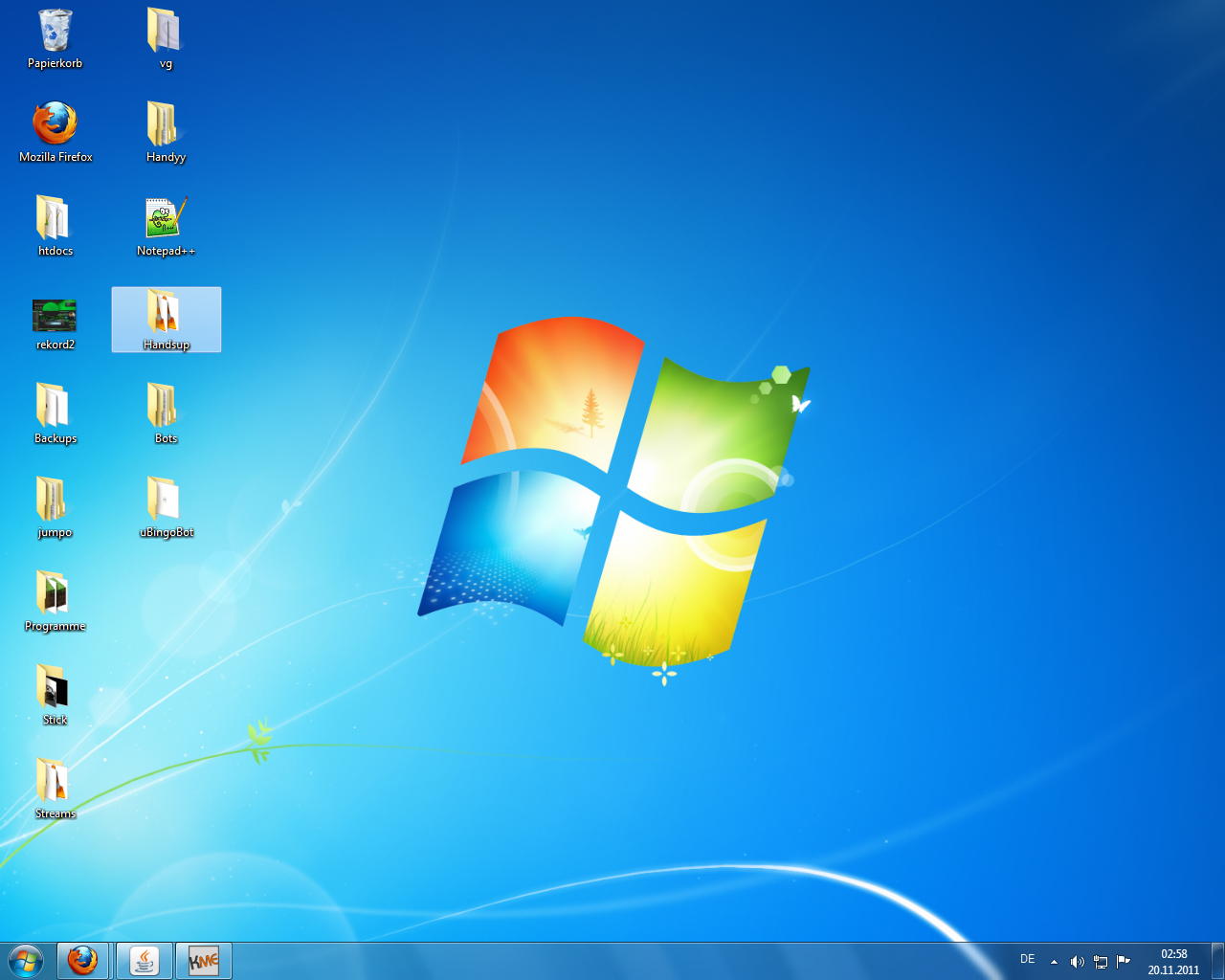Click the Action Center flag icon

1123,961
